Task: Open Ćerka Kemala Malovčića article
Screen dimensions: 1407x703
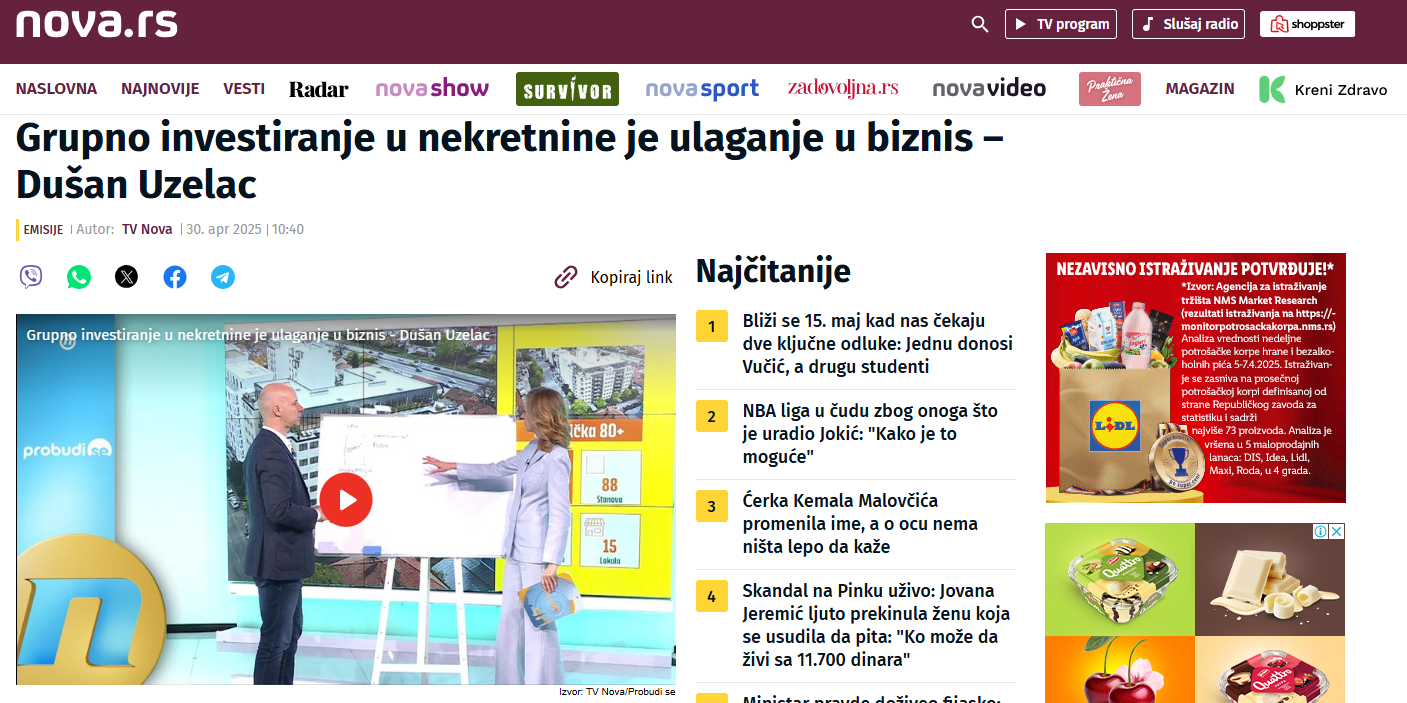Action: click(x=860, y=524)
